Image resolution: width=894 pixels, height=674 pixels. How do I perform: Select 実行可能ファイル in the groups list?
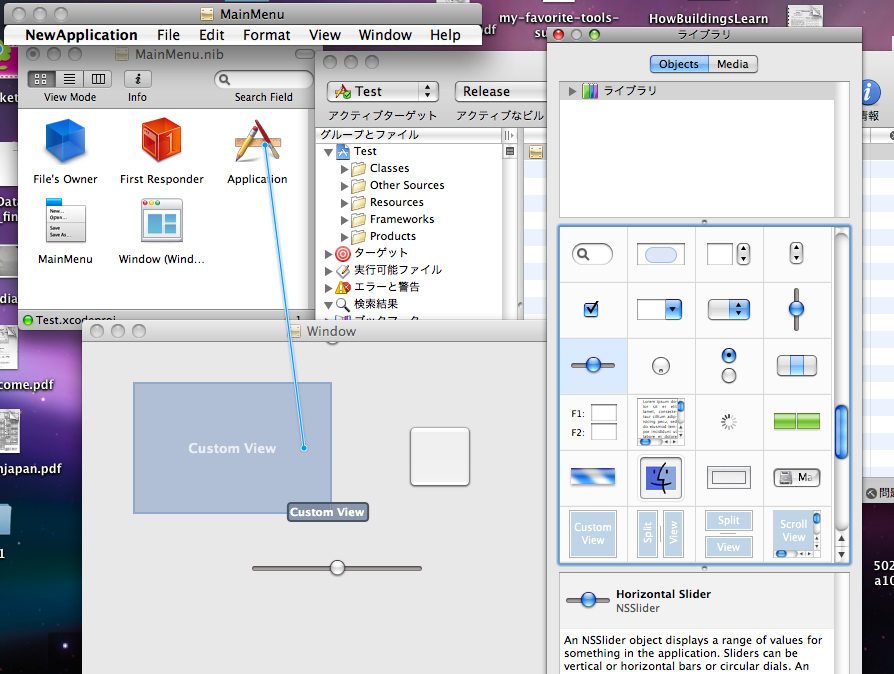[x=397, y=270]
